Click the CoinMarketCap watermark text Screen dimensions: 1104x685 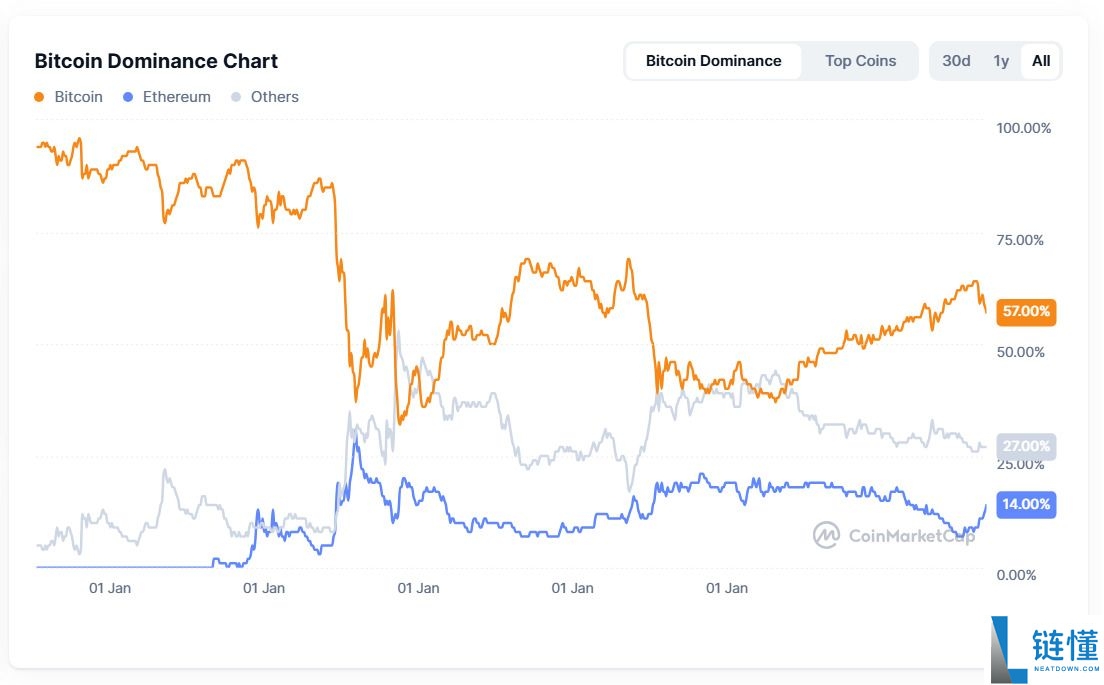(911, 536)
